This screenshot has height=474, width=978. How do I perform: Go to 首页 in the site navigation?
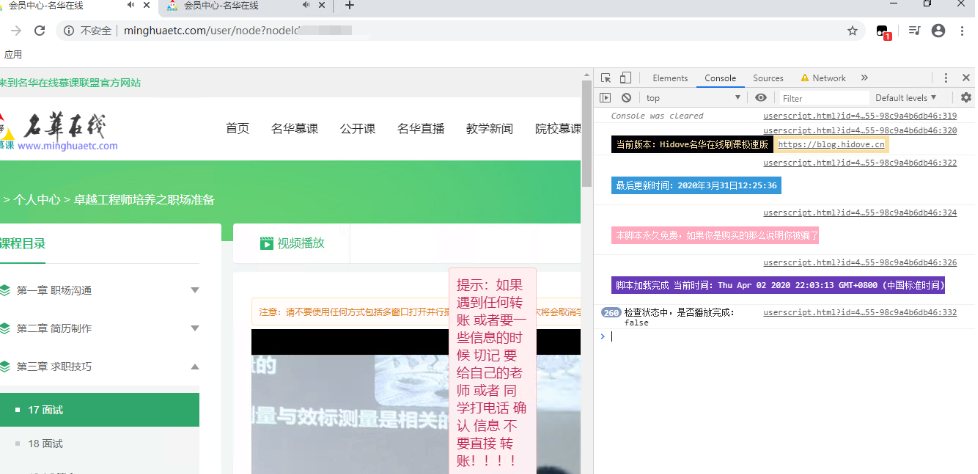coord(237,129)
